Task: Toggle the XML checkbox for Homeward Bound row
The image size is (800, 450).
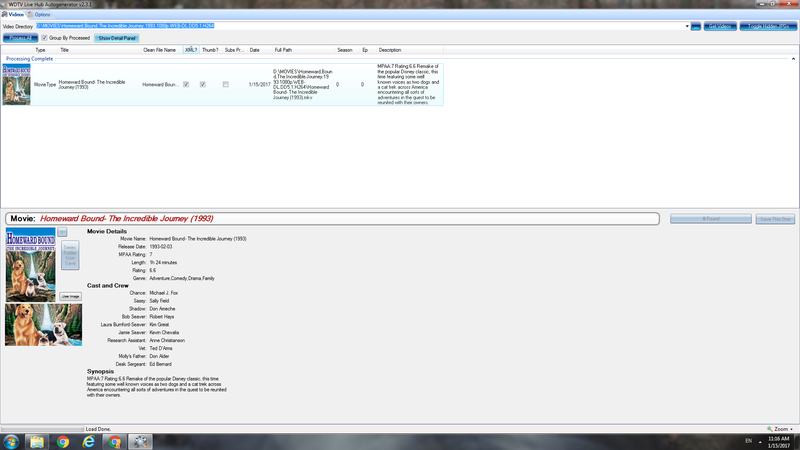Action: point(186,84)
